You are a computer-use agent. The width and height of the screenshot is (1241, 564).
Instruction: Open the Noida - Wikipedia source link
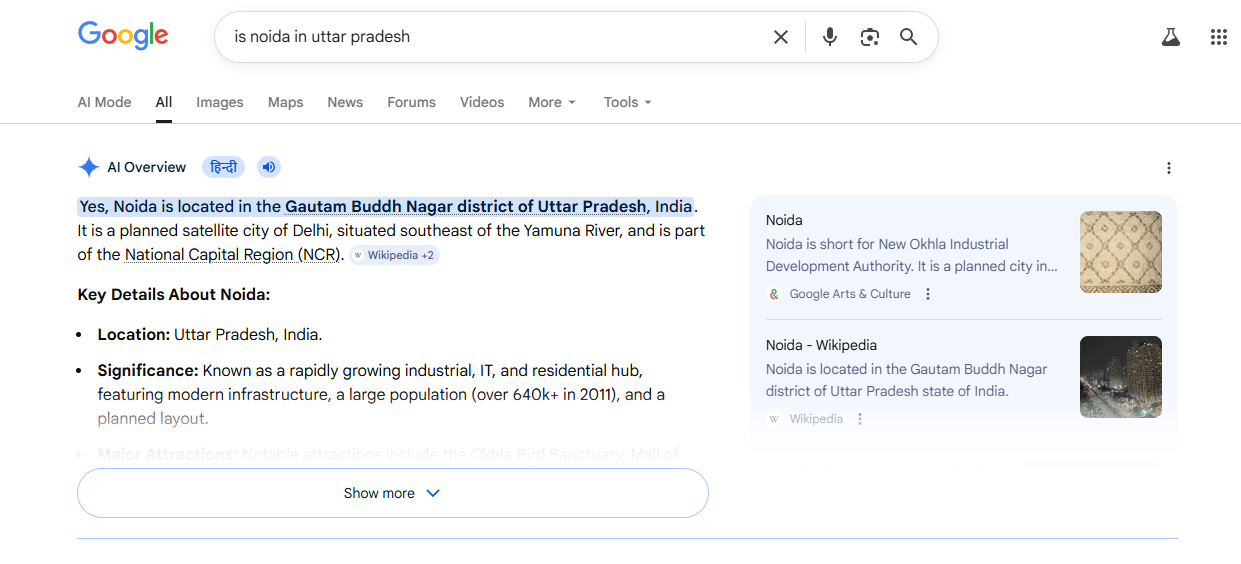[x=821, y=345]
